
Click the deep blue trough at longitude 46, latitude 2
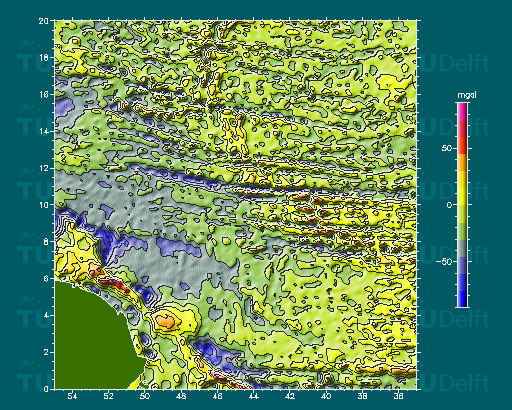(x=208, y=350)
